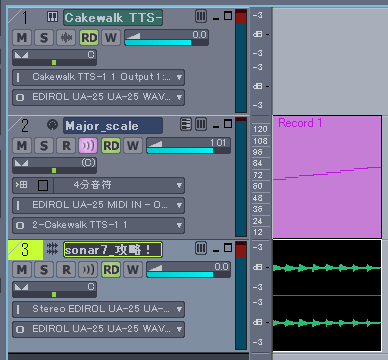Screen dimensions: 388x360
Task: Toggle automation read RD on track 2
Action: coord(111,146)
